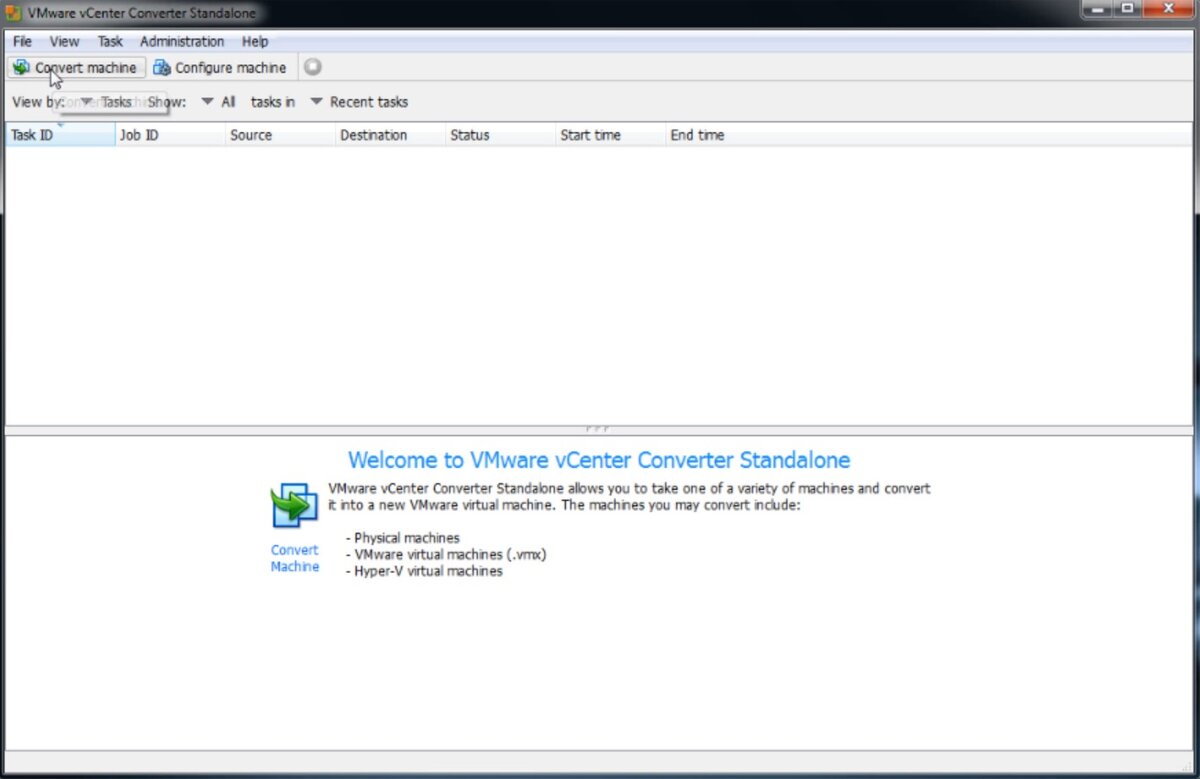Open the View menu
This screenshot has height=779, width=1200.
coord(64,42)
